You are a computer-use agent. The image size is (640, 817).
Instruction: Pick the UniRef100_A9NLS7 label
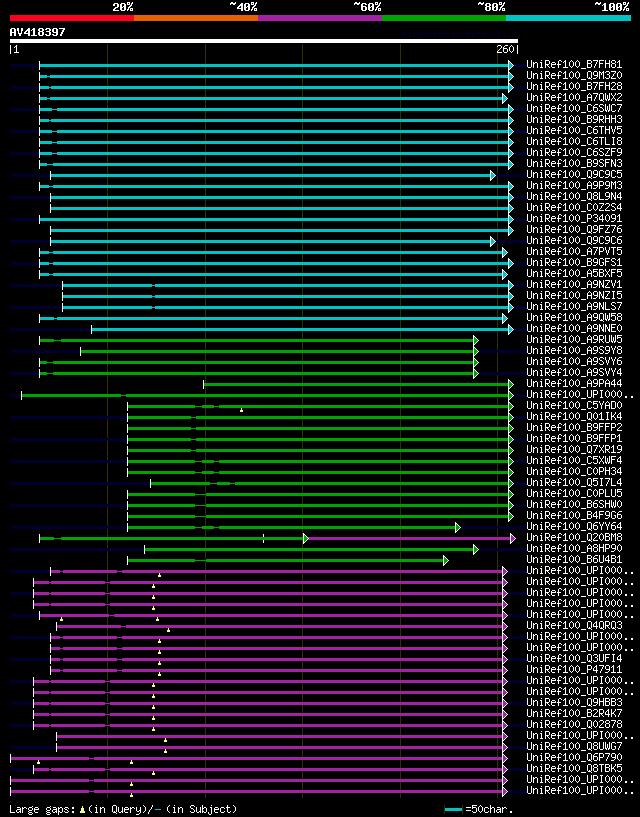coord(574,306)
